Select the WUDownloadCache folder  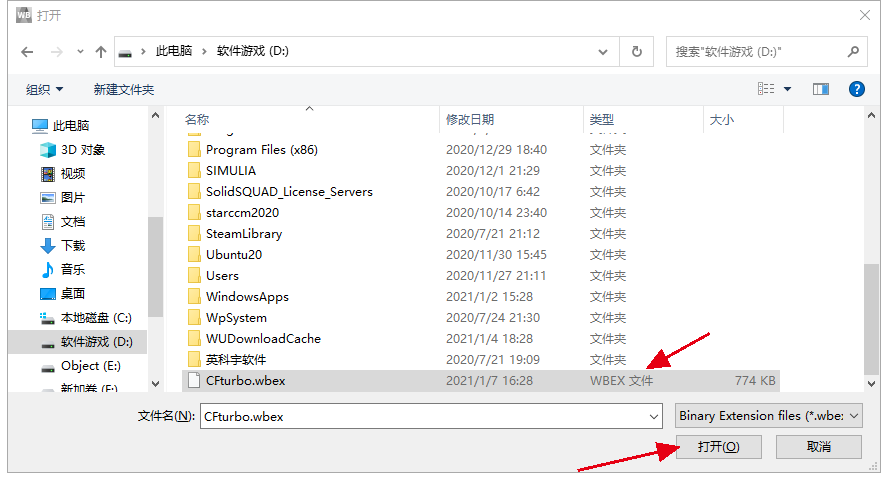click(263, 338)
